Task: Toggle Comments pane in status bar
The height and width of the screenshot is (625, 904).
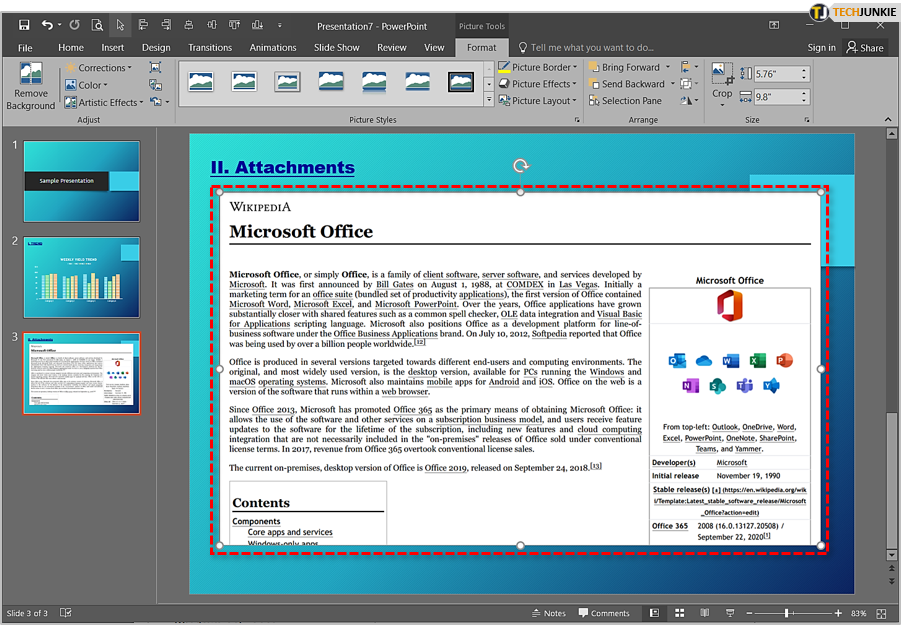Action: click(x=604, y=613)
